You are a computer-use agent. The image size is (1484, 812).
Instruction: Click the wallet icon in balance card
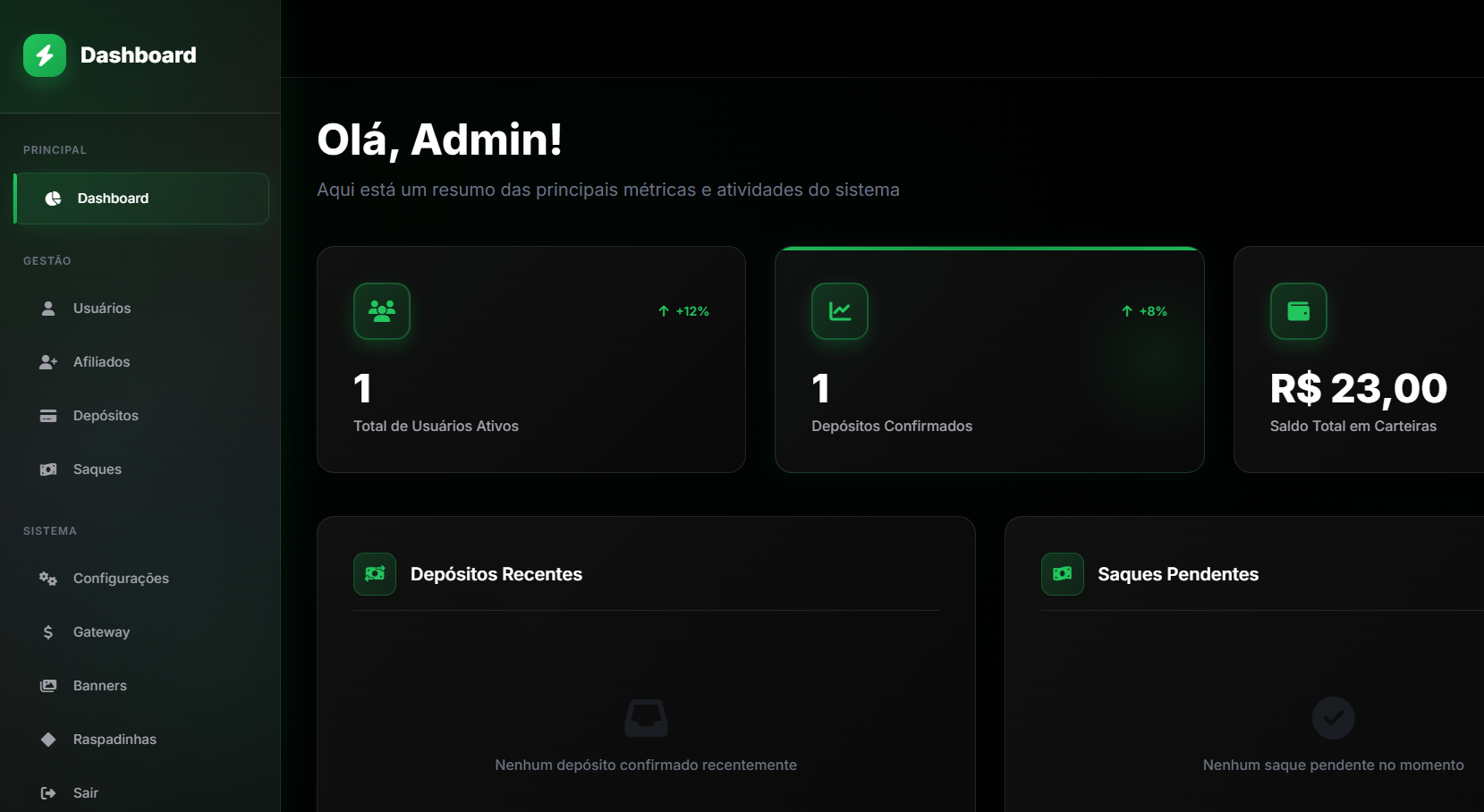1298,311
